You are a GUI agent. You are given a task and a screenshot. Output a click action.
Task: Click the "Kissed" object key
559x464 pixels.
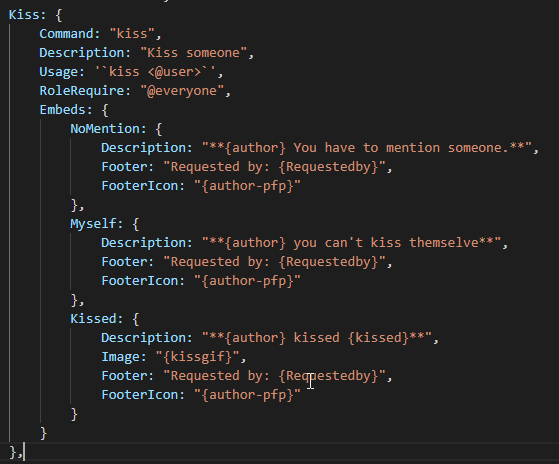tap(93, 319)
